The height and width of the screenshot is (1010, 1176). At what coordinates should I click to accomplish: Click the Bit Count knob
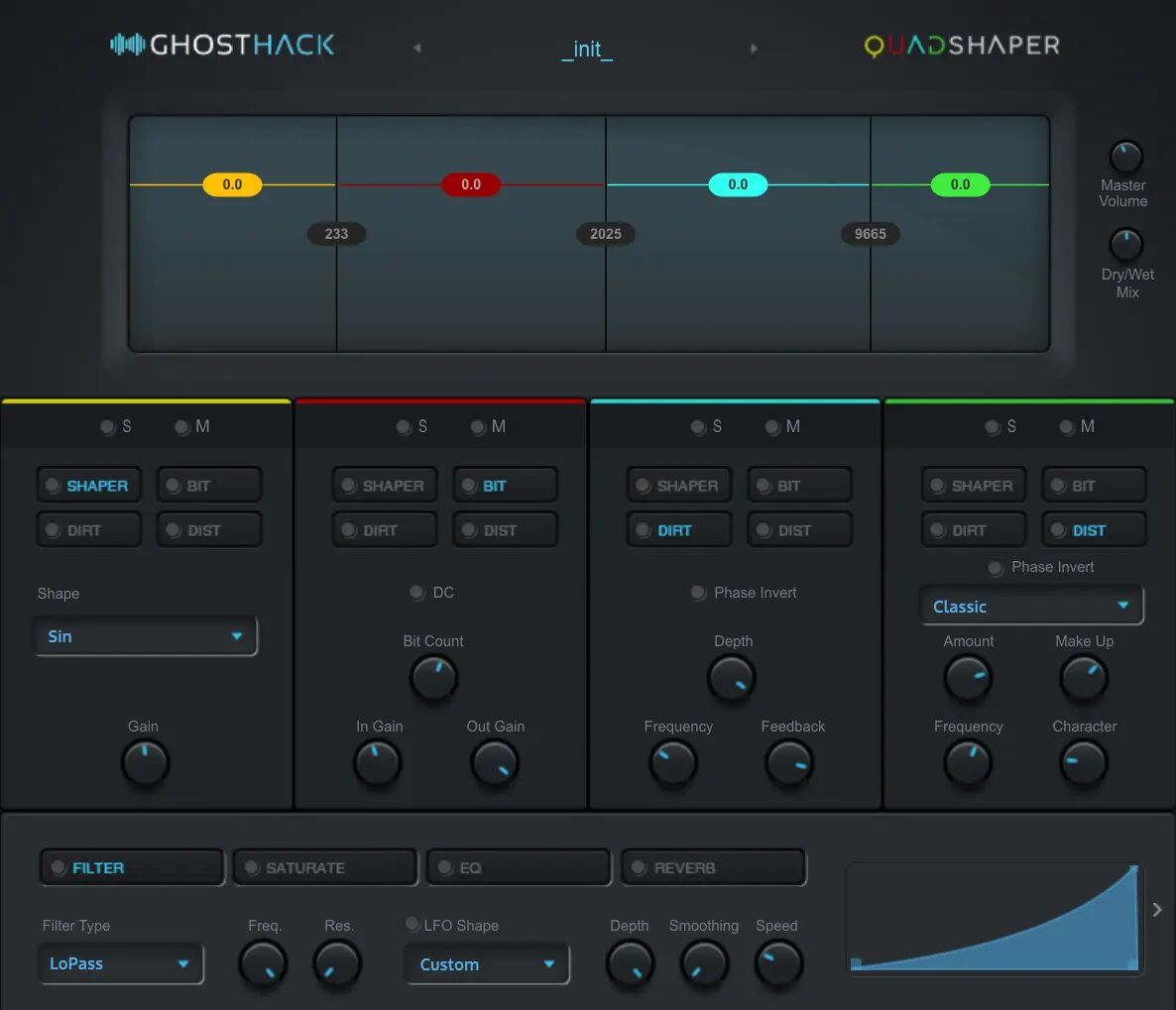433,678
